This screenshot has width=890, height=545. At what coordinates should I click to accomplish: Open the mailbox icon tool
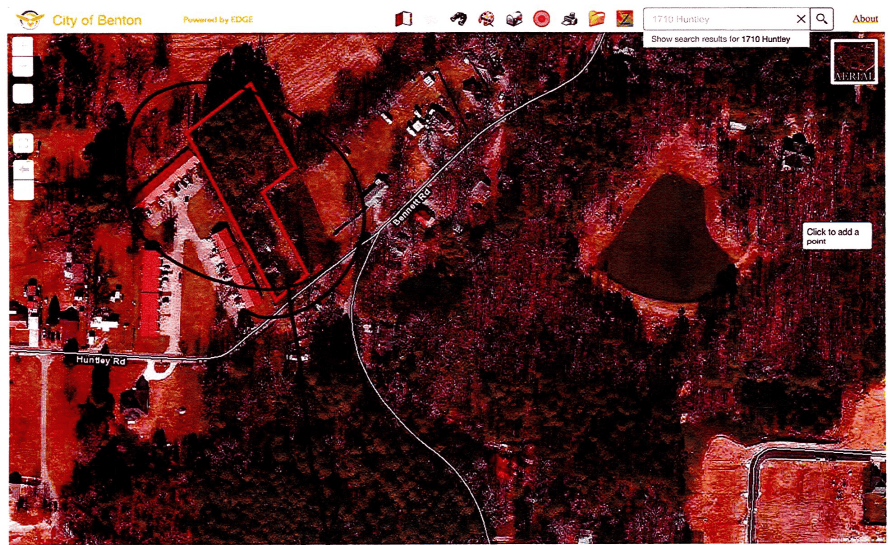pyautogui.click(x=513, y=18)
